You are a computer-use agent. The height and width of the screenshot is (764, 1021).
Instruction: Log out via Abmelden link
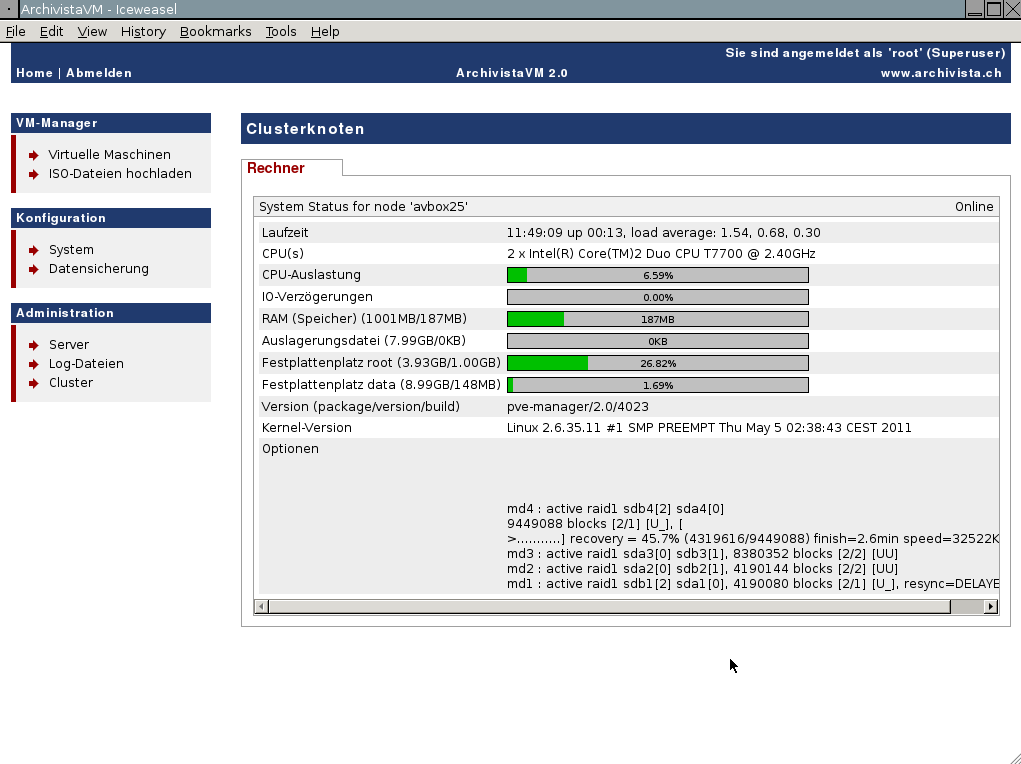point(99,73)
